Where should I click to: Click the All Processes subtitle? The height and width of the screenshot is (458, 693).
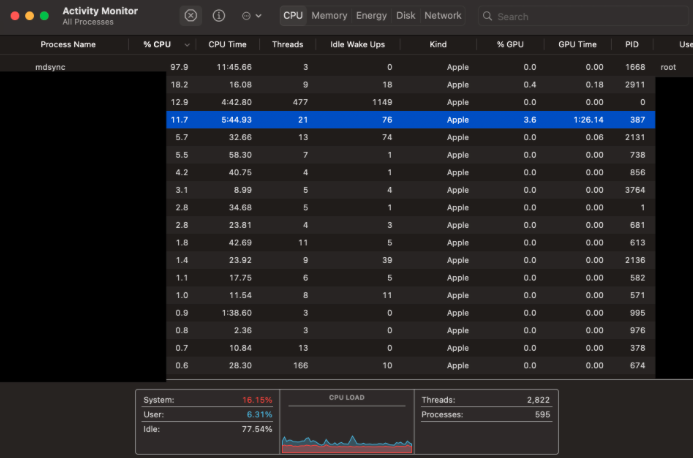coord(88,22)
